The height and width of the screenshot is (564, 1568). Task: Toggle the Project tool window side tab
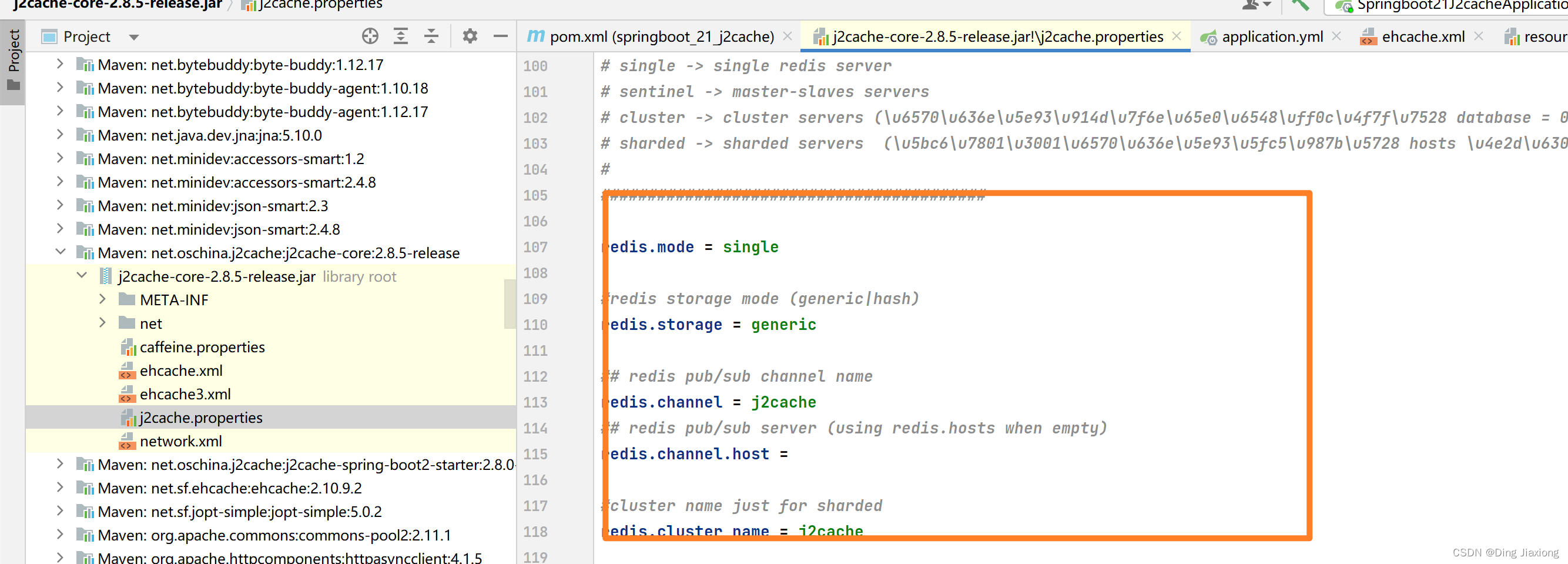(x=13, y=61)
